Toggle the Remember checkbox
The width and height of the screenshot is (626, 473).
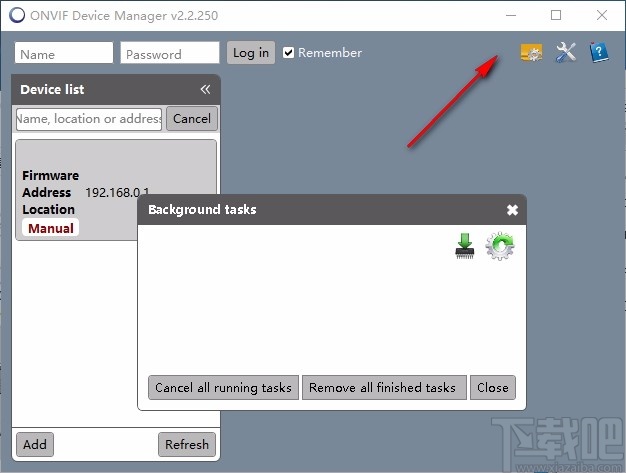tap(288, 53)
